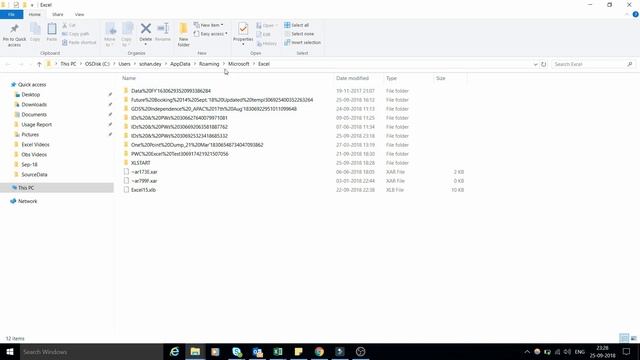Screen dimensions: 640x360
Task: Click the Refresh button in address bar
Action: [543, 64]
